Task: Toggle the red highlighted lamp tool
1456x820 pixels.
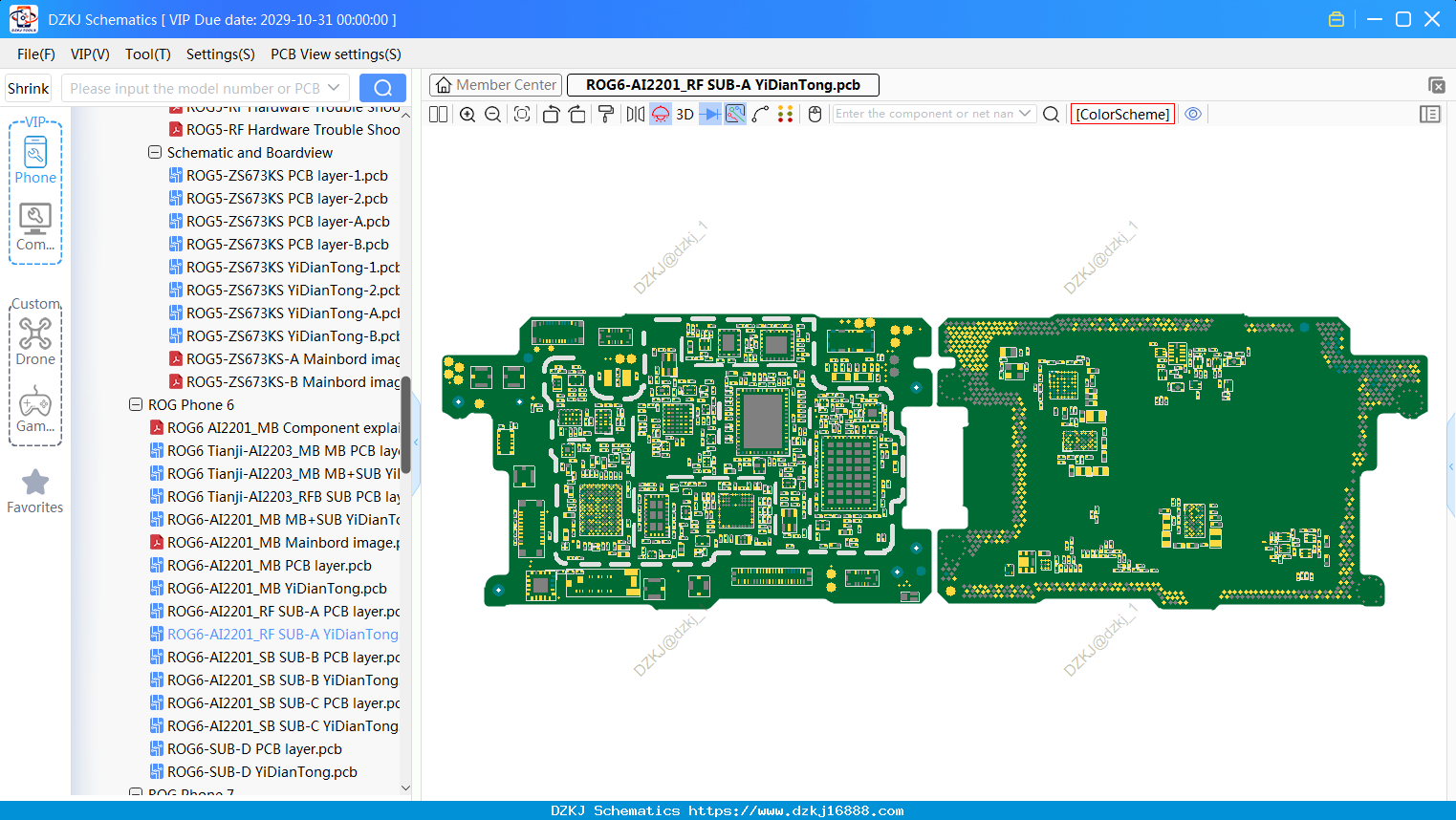Action: tap(661, 115)
